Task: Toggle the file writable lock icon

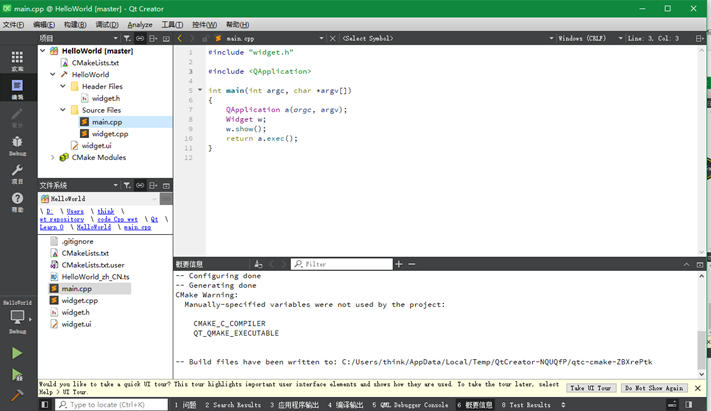Action: [x=205, y=39]
